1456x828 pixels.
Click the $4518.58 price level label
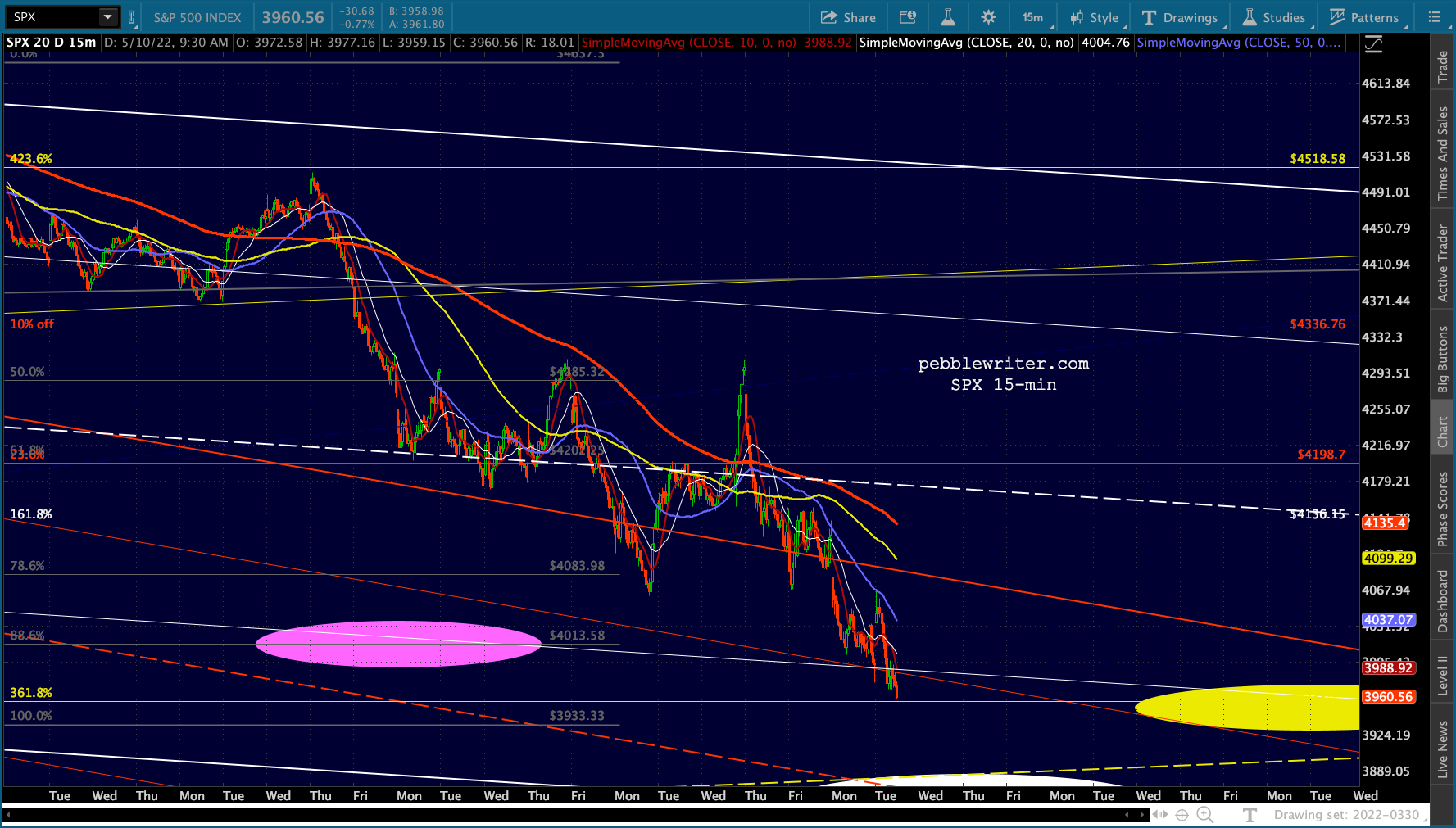point(1318,159)
